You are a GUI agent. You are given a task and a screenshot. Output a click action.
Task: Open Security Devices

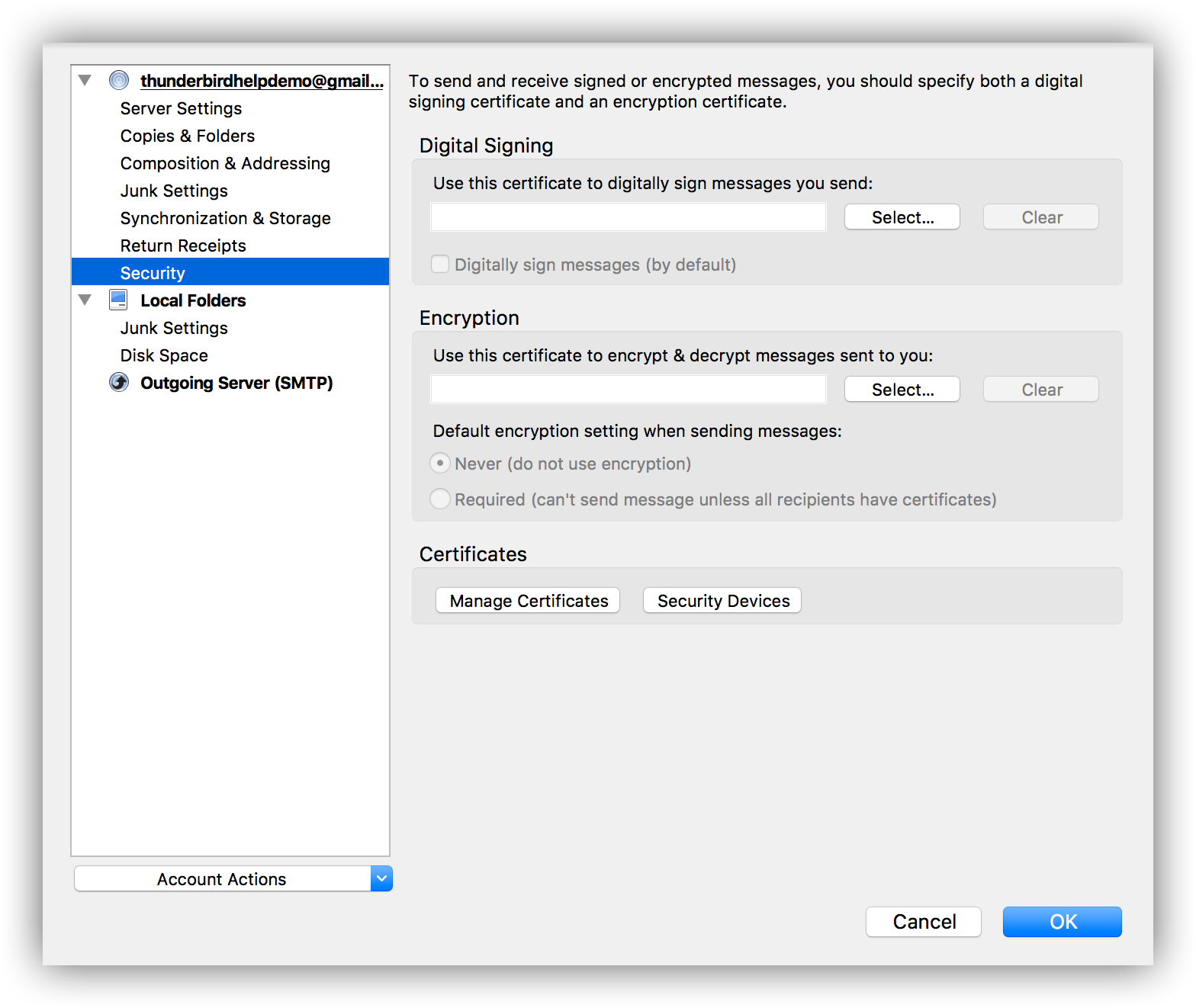pyautogui.click(x=722, y=600)
